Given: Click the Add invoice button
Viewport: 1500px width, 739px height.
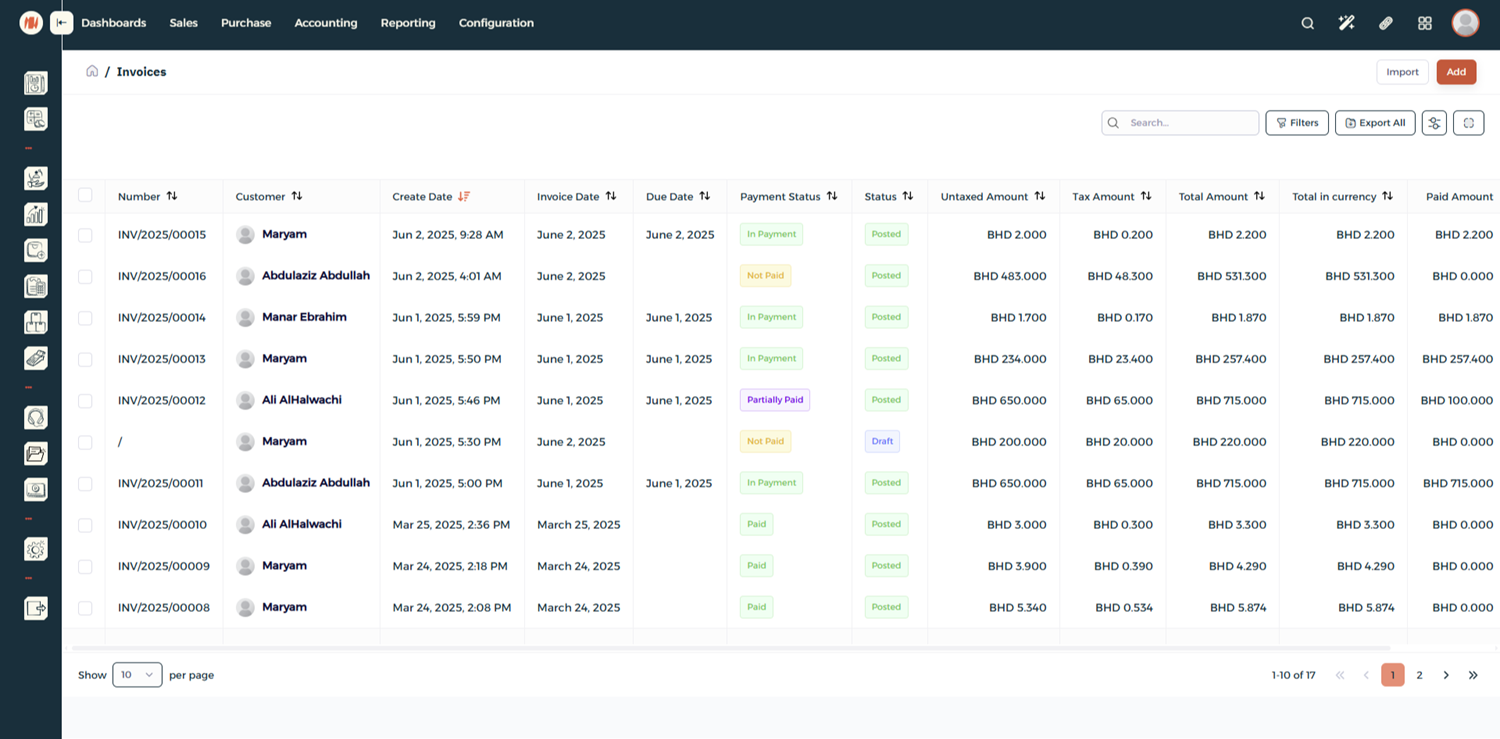Looking at the screenshot, I should 1456,72.
